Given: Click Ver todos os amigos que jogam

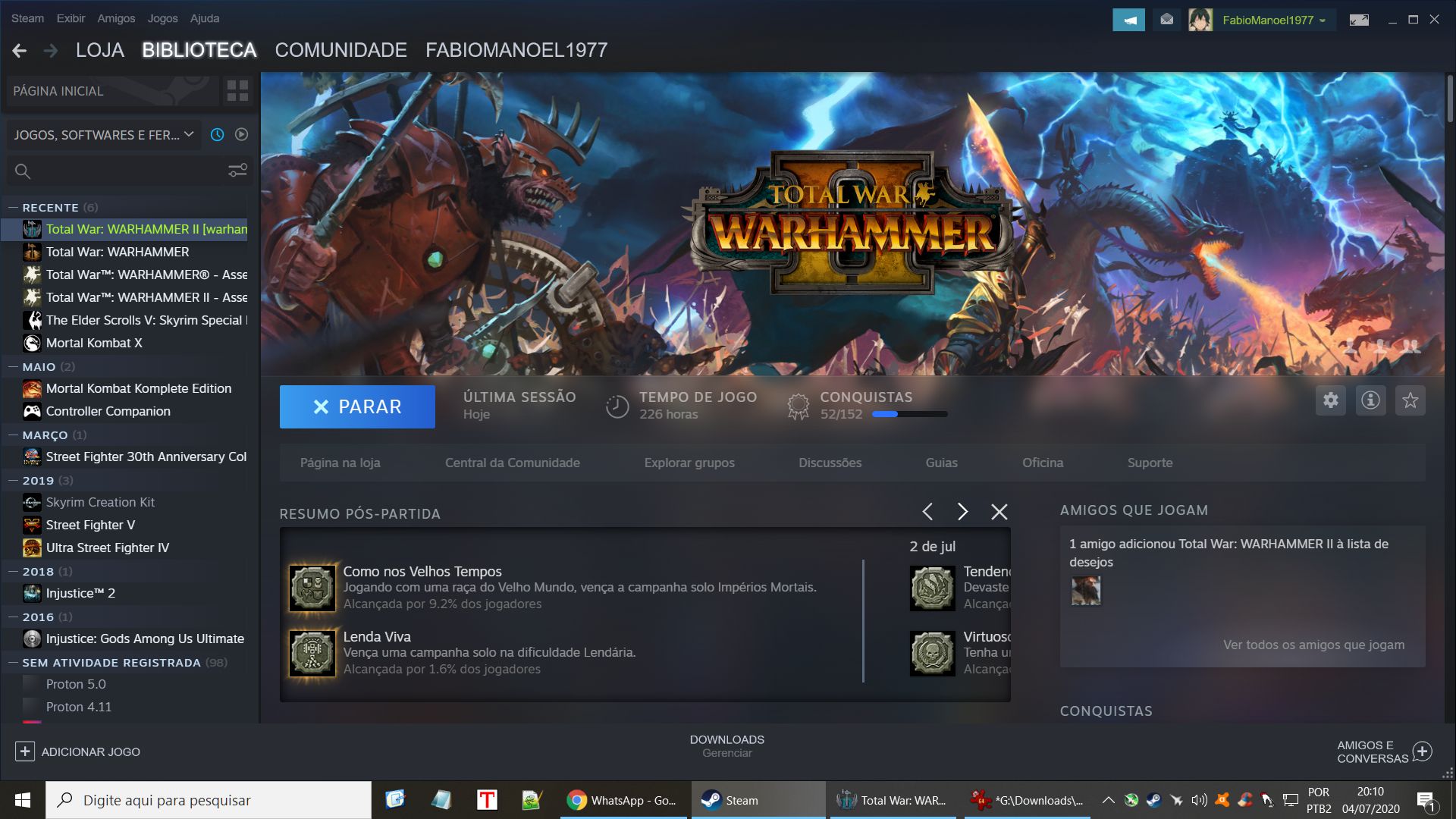Looking at the screenshot, I should [x=1313, y=645].
